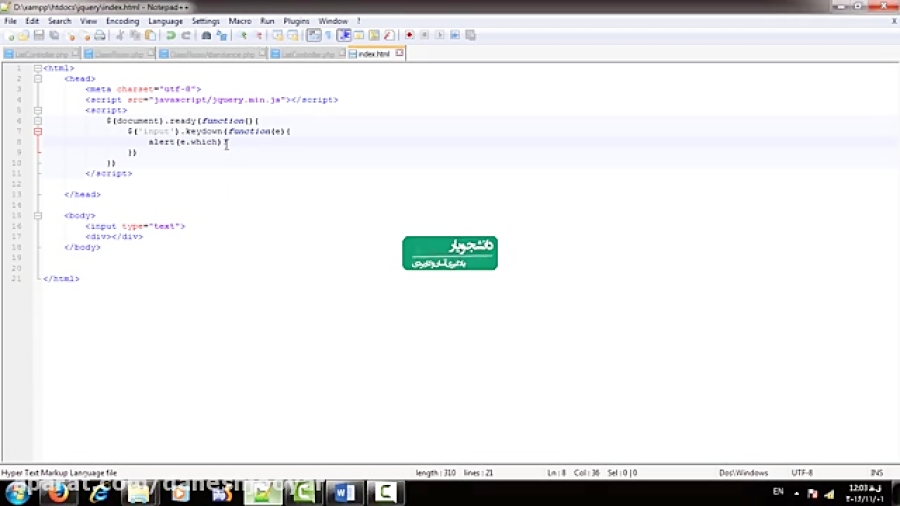This screenshot has height=506, width=900.
Task: Toggle synchronized horizontal scrolling icon
Action: click(x=293, y=36)
